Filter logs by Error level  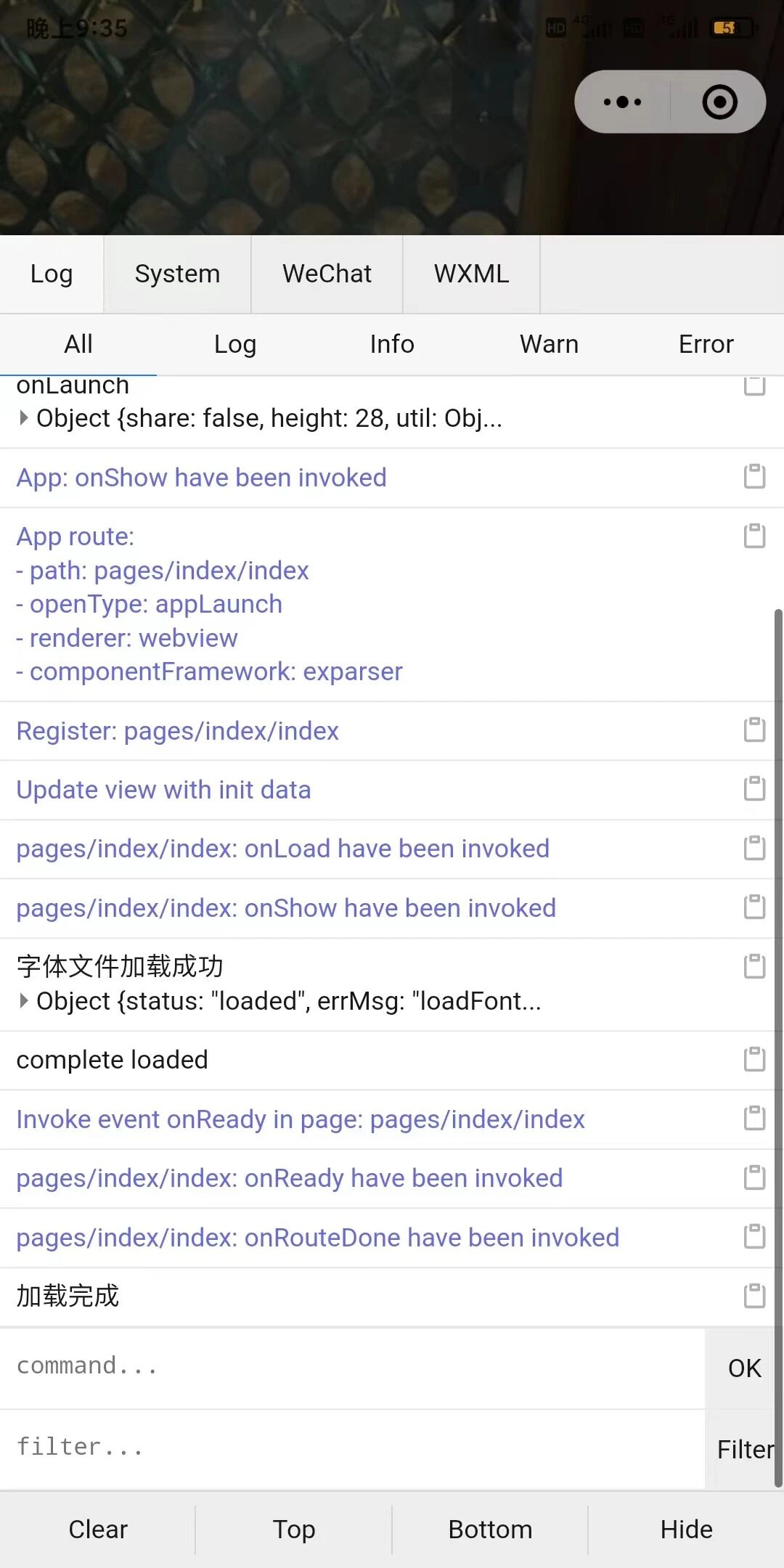[x=706, y=344]
